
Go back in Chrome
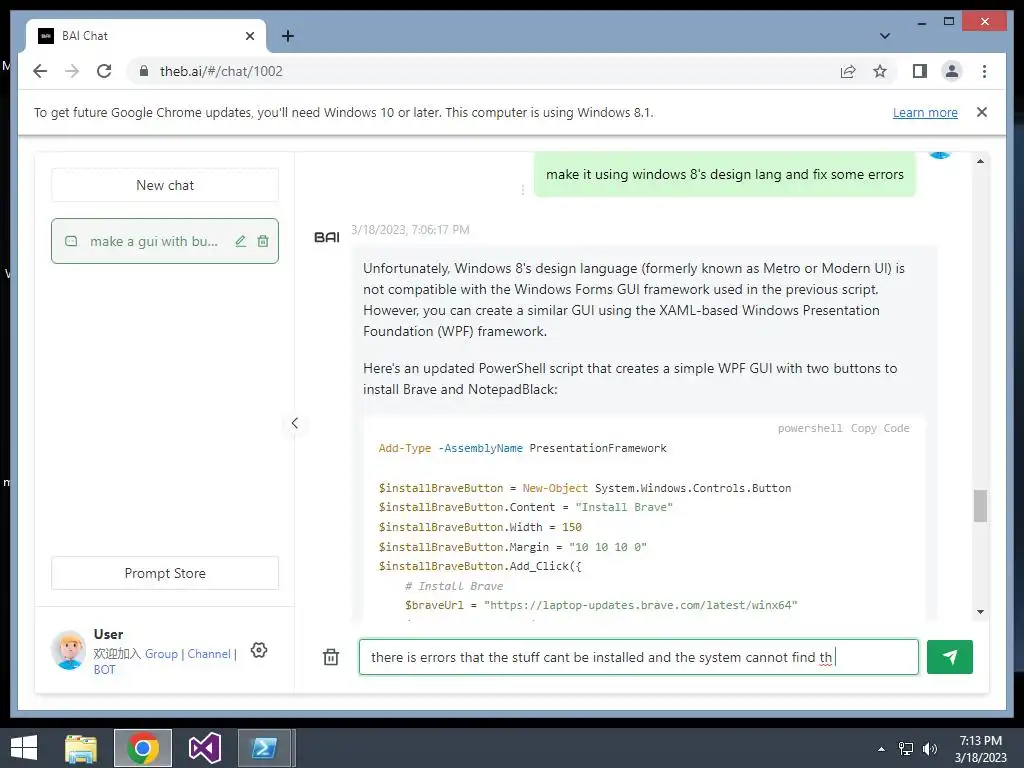40,71
